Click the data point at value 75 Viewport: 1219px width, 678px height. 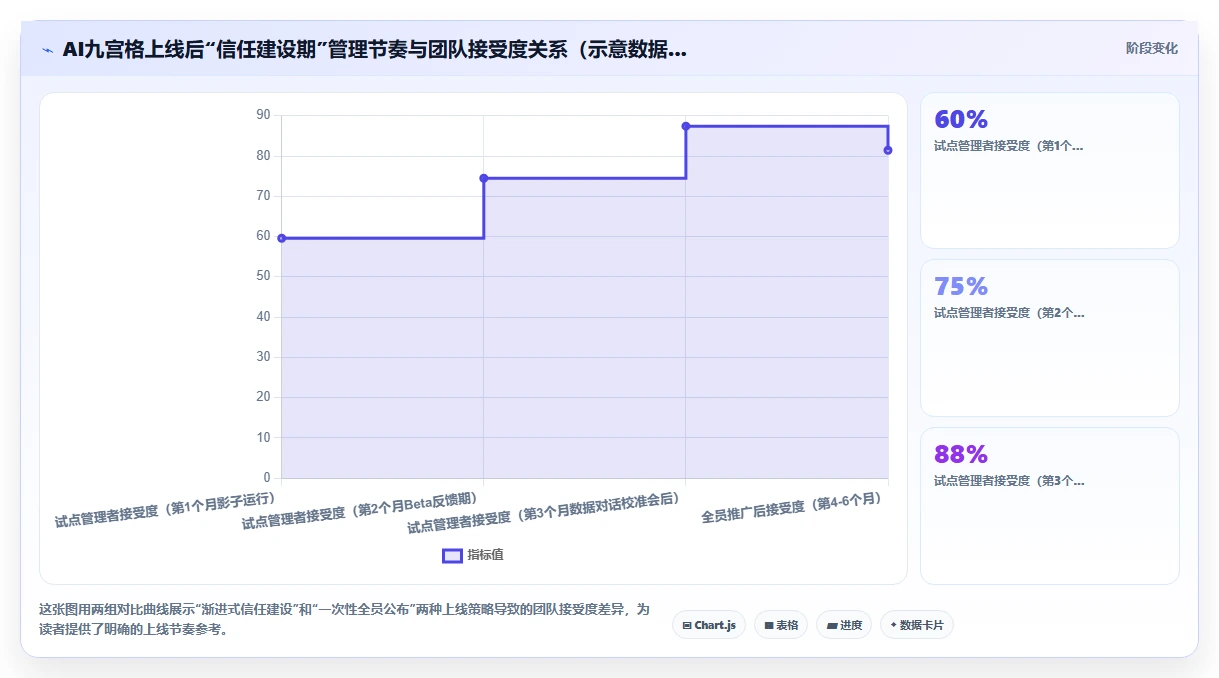click(x=484, y=178)
